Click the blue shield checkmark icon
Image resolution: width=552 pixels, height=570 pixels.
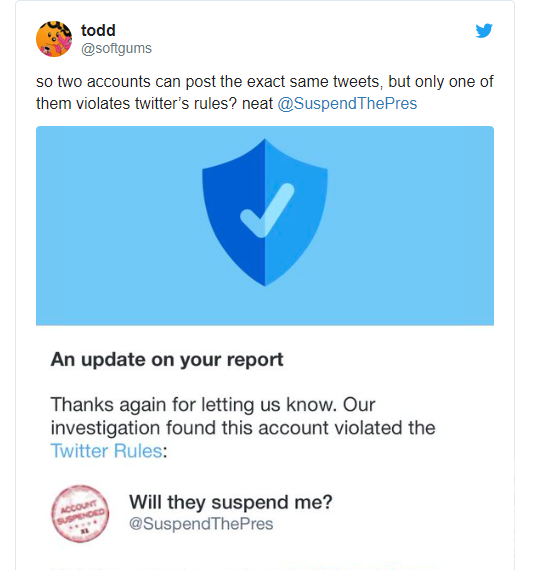(x=265, y=212)
